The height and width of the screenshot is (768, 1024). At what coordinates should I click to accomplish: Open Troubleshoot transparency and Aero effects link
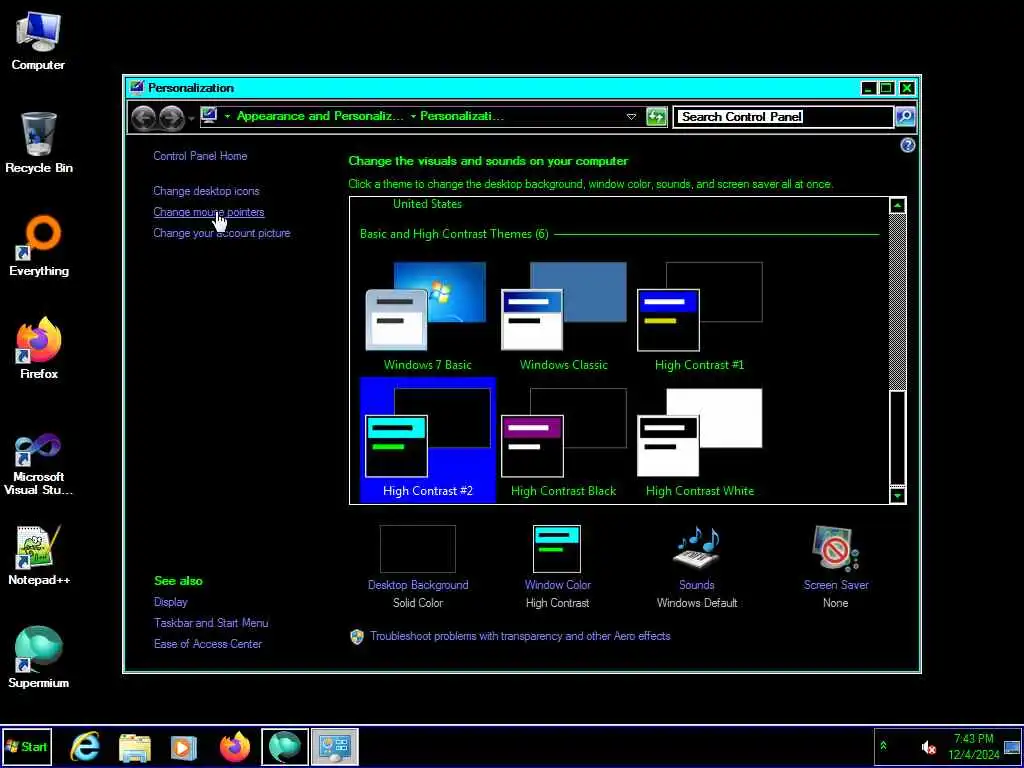point(520,636)
